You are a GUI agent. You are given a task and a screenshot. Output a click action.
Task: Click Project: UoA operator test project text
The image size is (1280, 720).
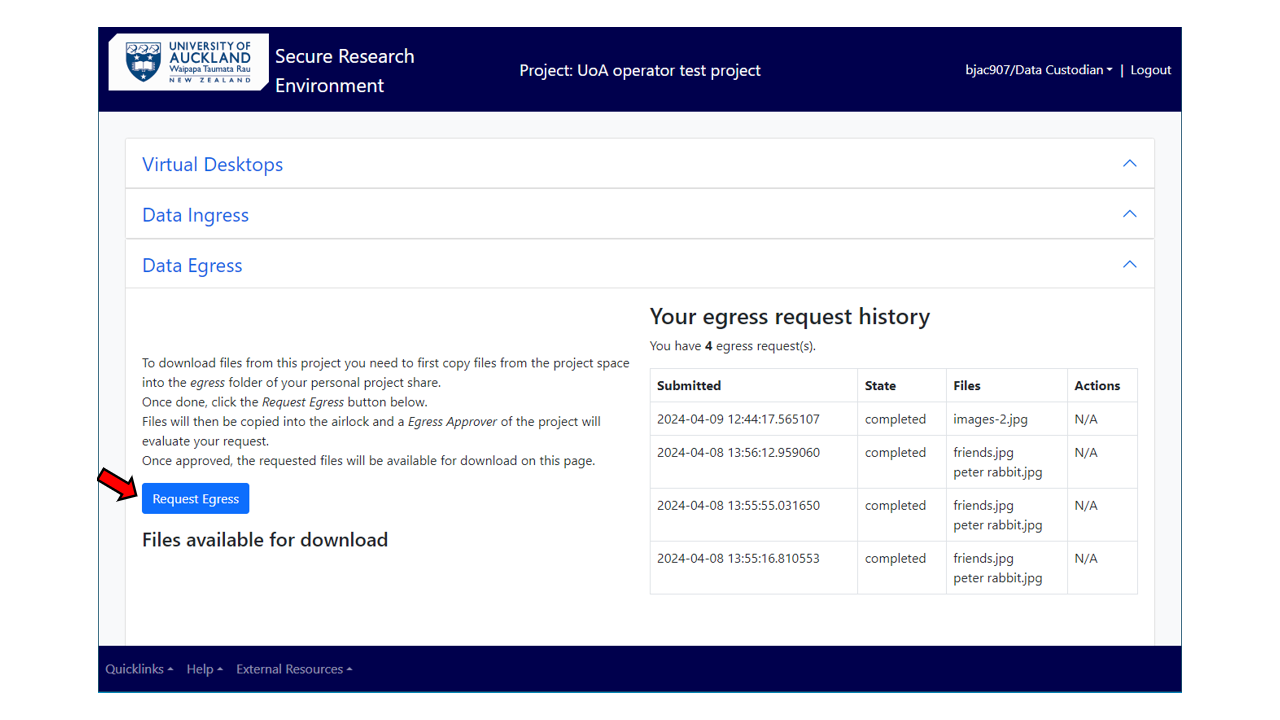(640, 70)
